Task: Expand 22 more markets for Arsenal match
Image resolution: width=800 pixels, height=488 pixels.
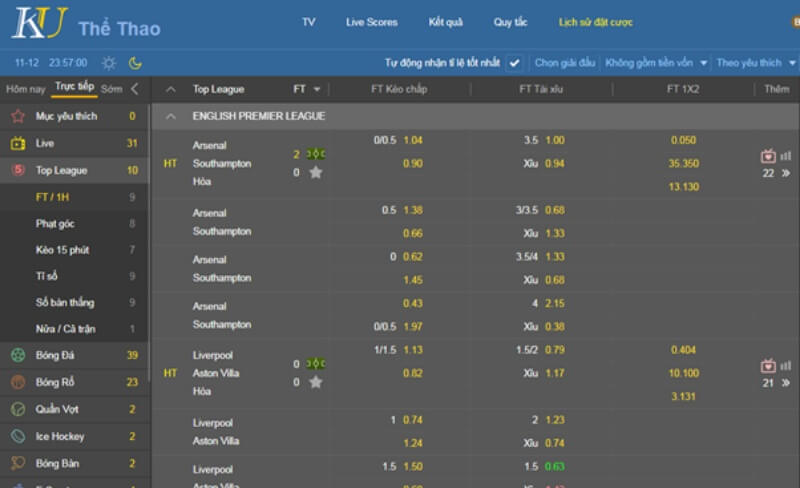Action: pos(776,174)
